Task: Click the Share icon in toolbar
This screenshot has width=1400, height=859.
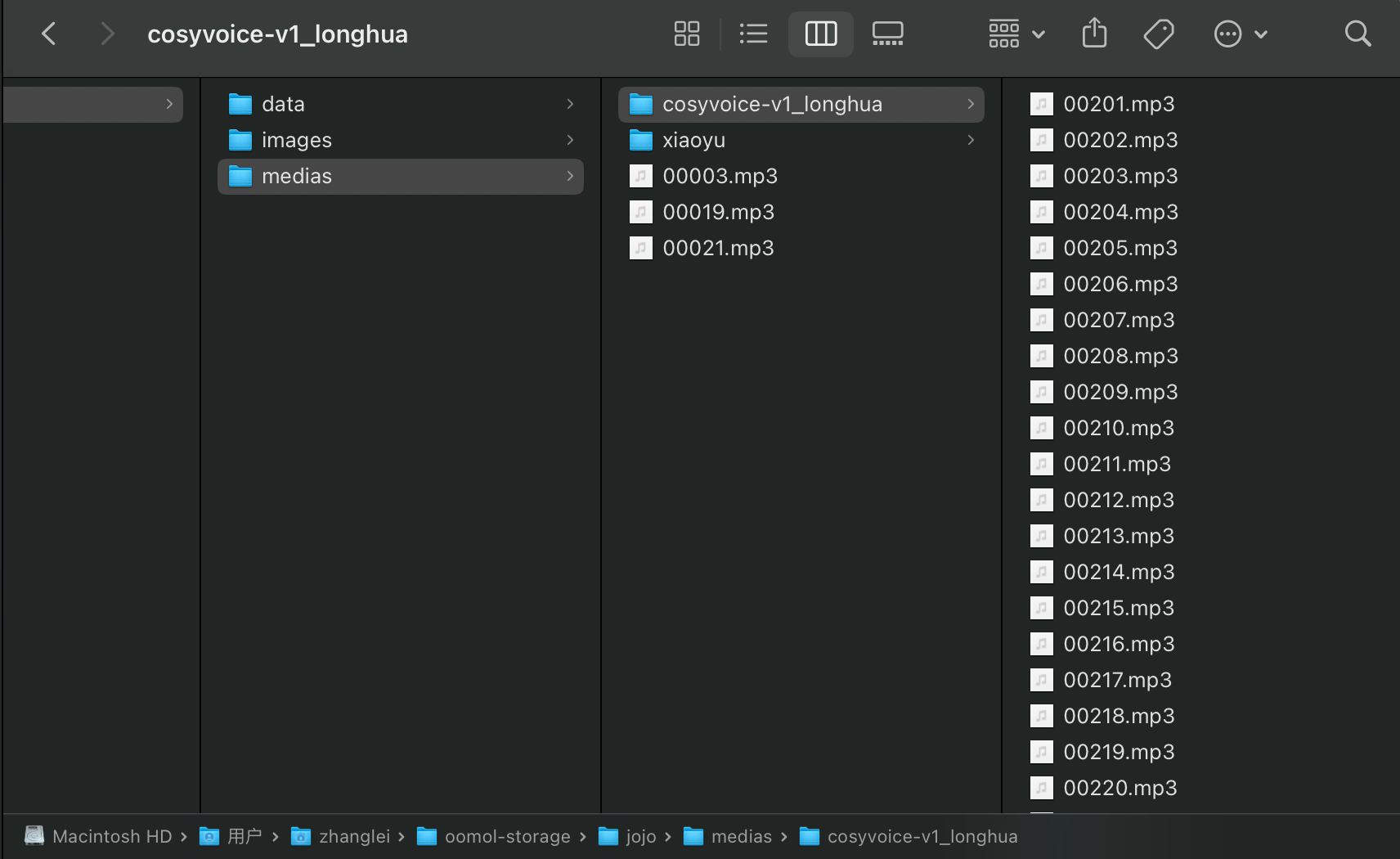Action: pyautogui.click(x=1094, y=34)
